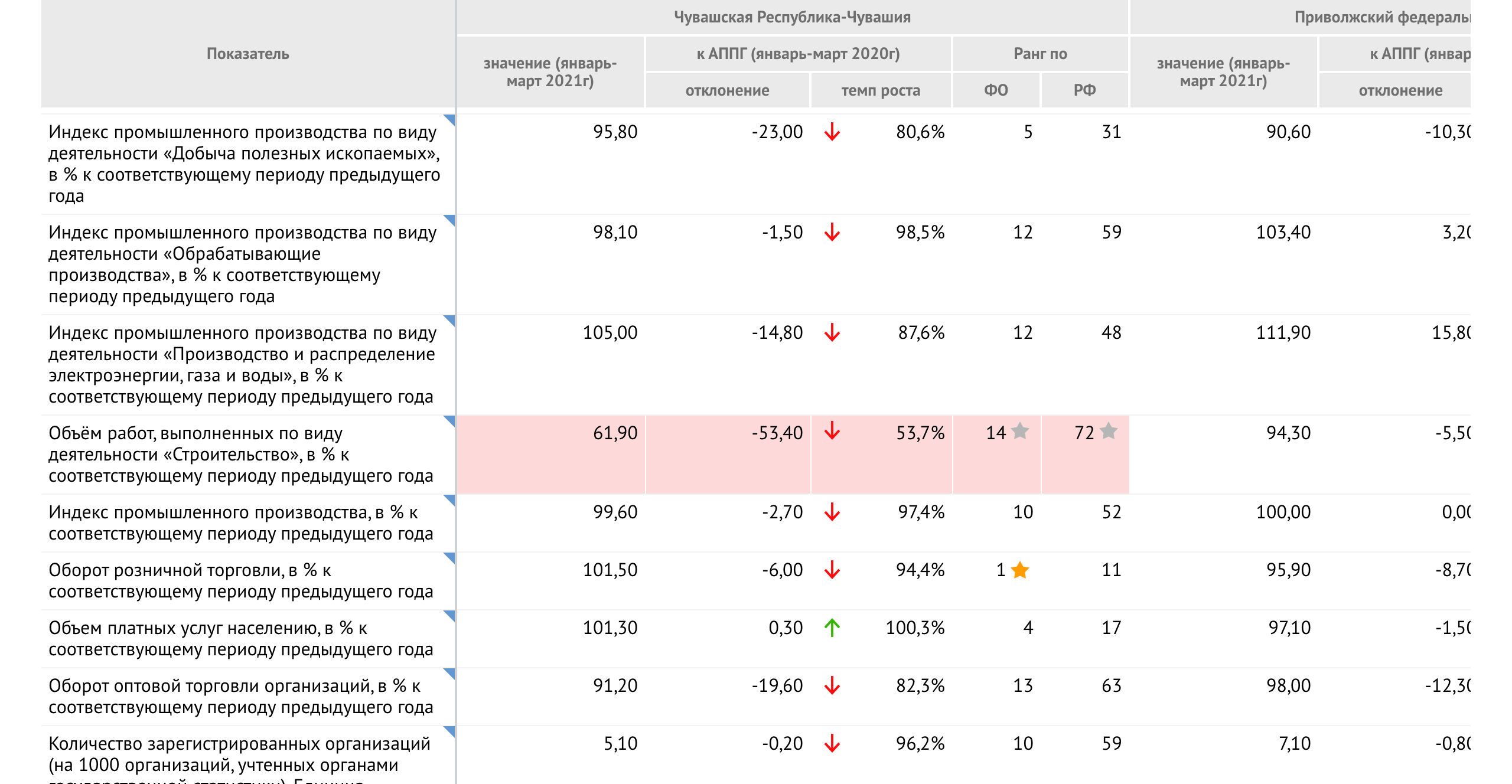Click red down arrow next to -2,70
Viewport: 1512px width, 784px height.
point(832,512)
